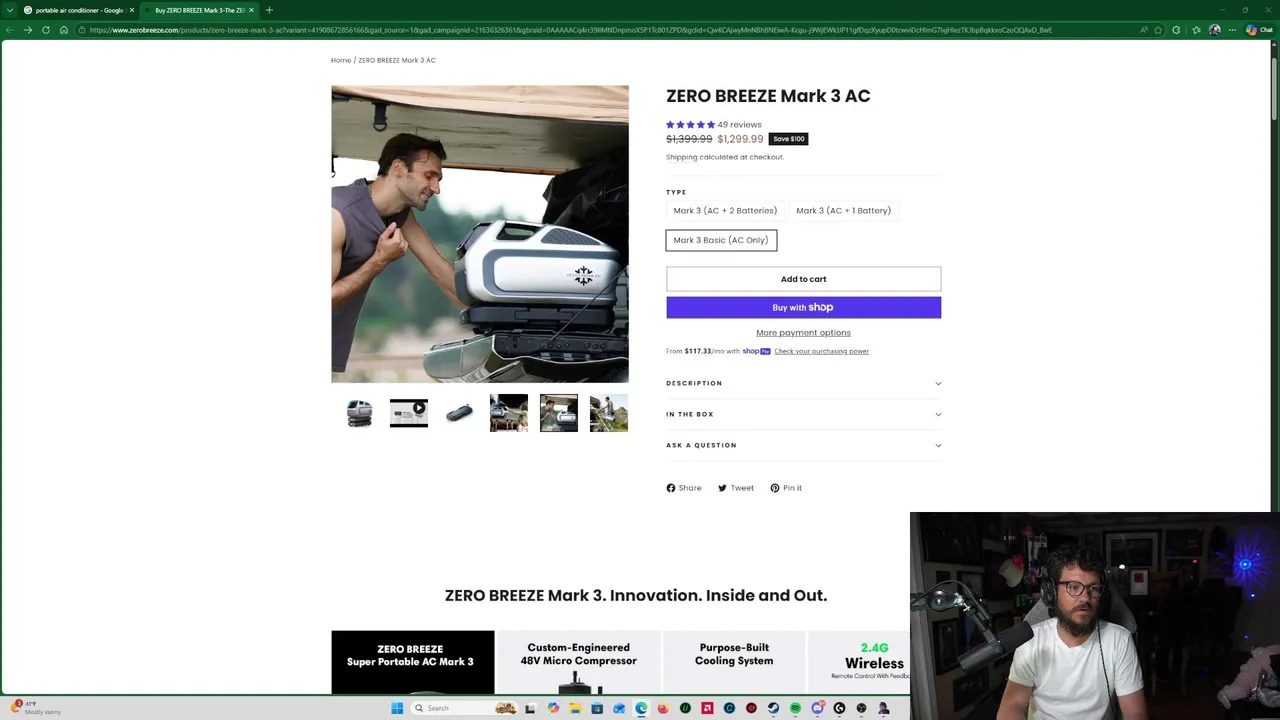Viewport: 1280px width, 720px height.
Task: Select the first product thumbnail of the AC unit
Action: click(x=359, y=413)
